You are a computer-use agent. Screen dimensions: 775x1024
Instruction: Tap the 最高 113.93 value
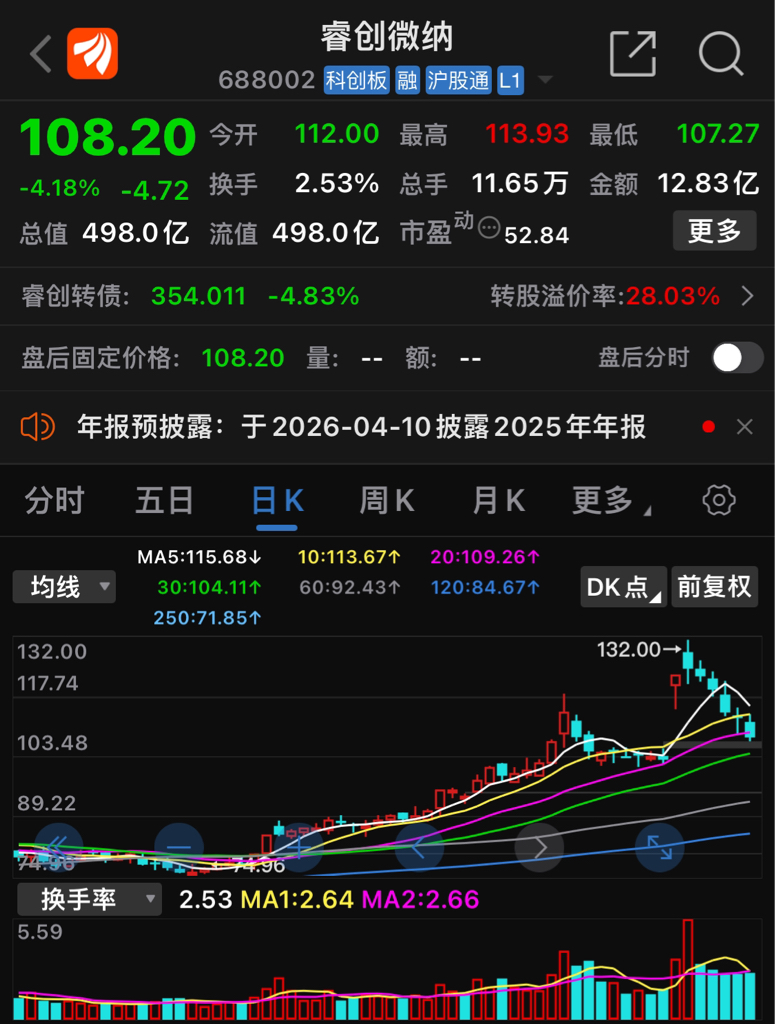528,135
